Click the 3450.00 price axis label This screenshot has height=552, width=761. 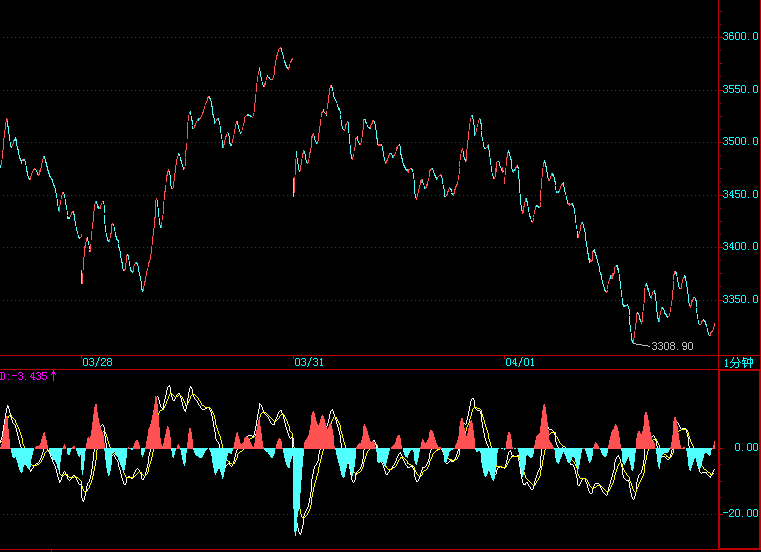741,195
